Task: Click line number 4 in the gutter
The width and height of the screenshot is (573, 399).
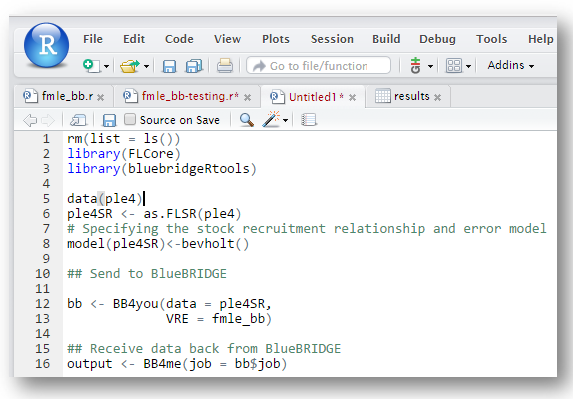Action: coord(46,184)
